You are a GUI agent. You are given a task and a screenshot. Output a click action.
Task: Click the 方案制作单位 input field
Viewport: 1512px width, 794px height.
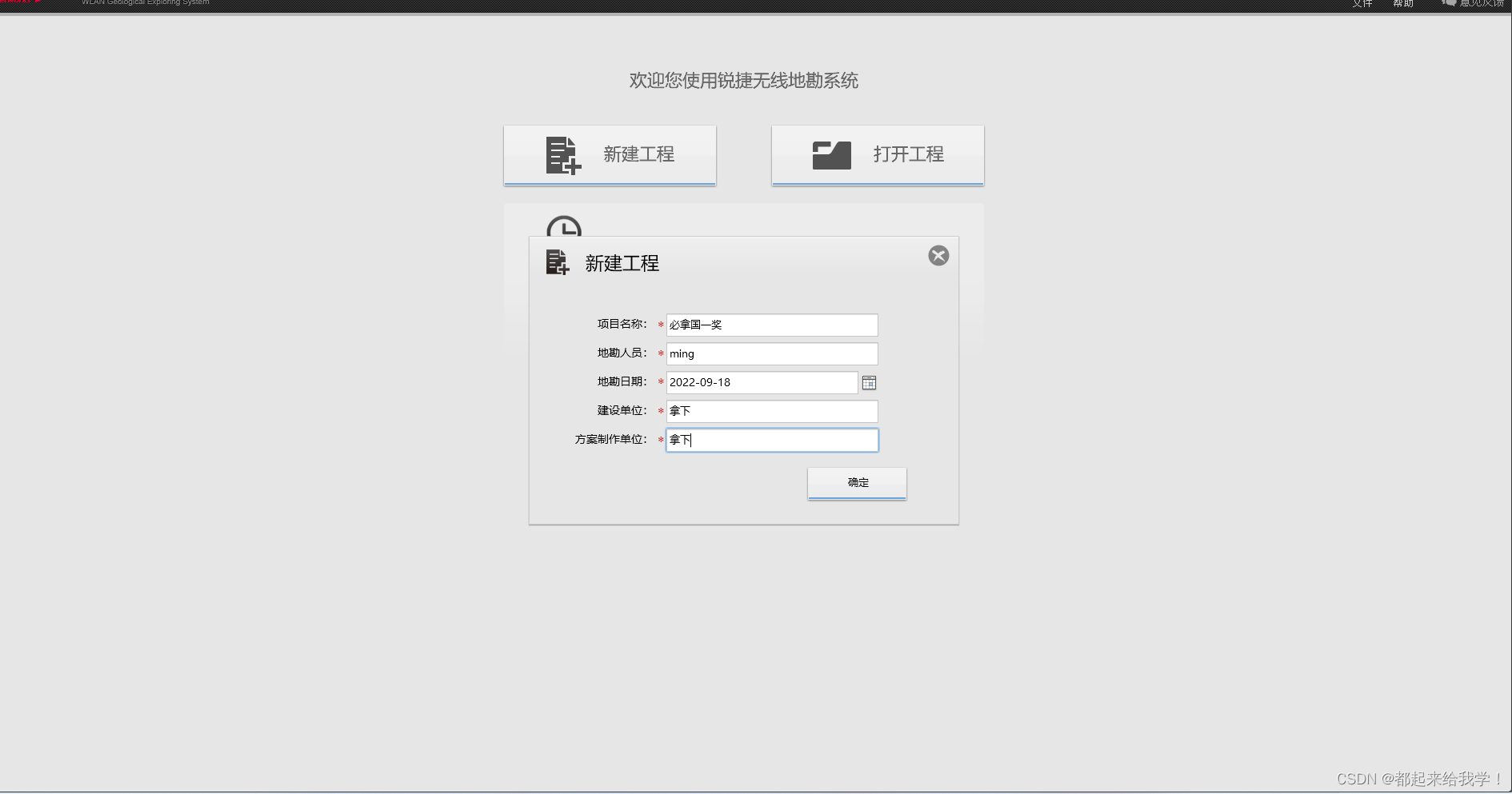pos(772,440)
